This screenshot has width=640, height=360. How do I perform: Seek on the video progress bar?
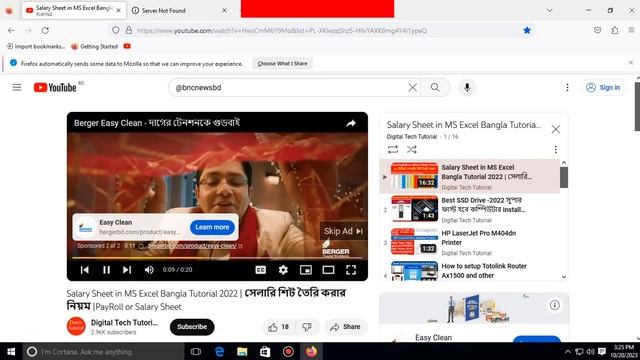217,258
